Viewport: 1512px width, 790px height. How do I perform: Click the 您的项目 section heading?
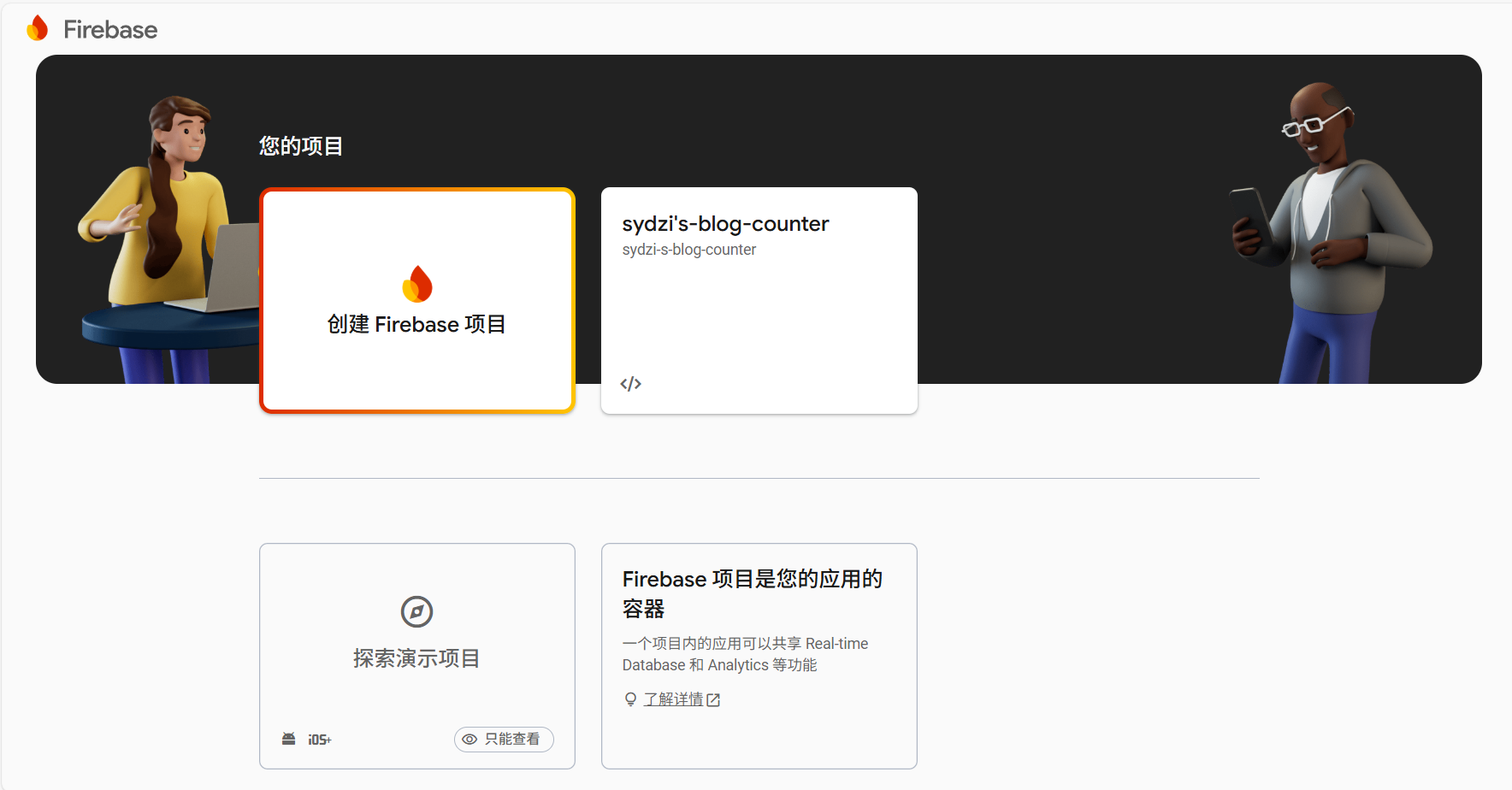[x=301, y=146]
